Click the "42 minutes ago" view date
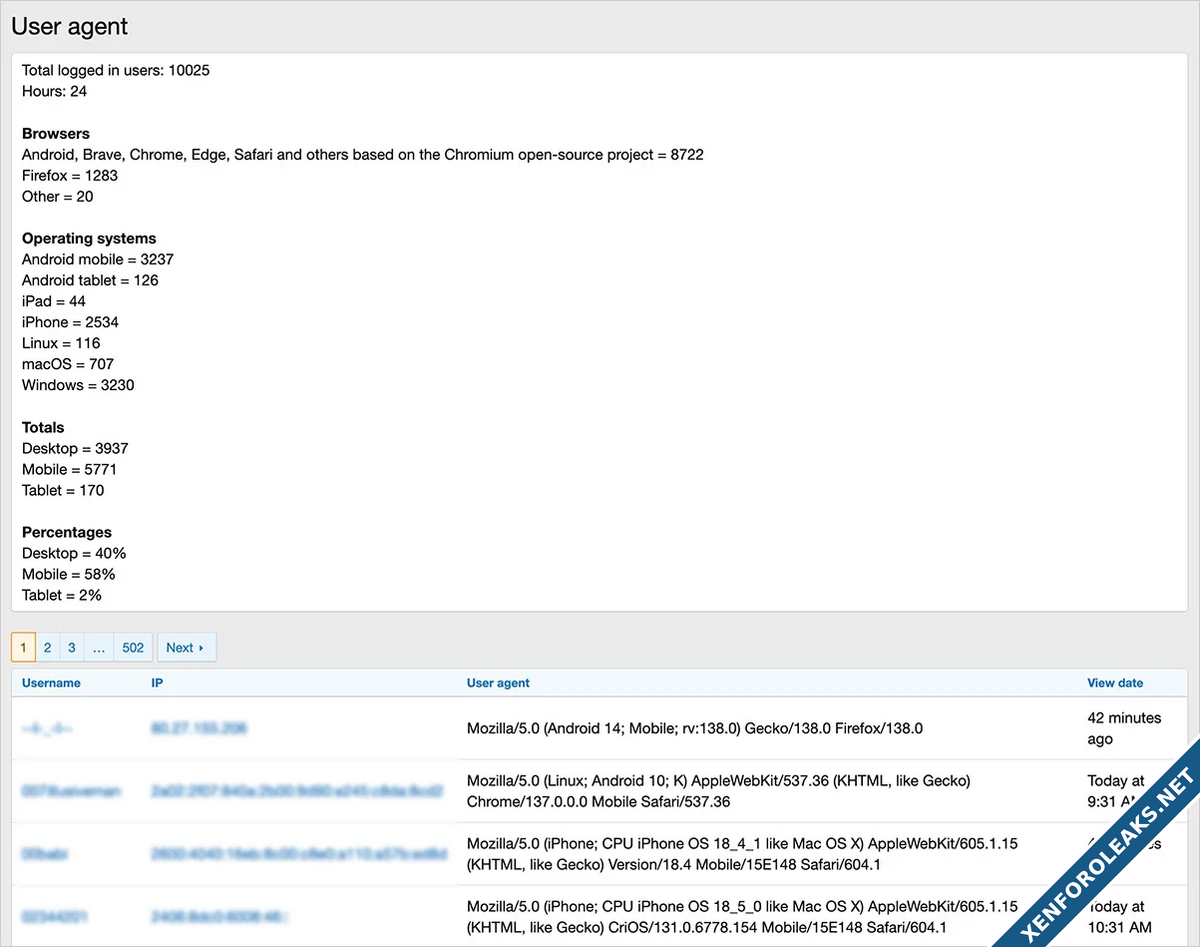The image size is (1200, 947). click(x=1124, y=729)
